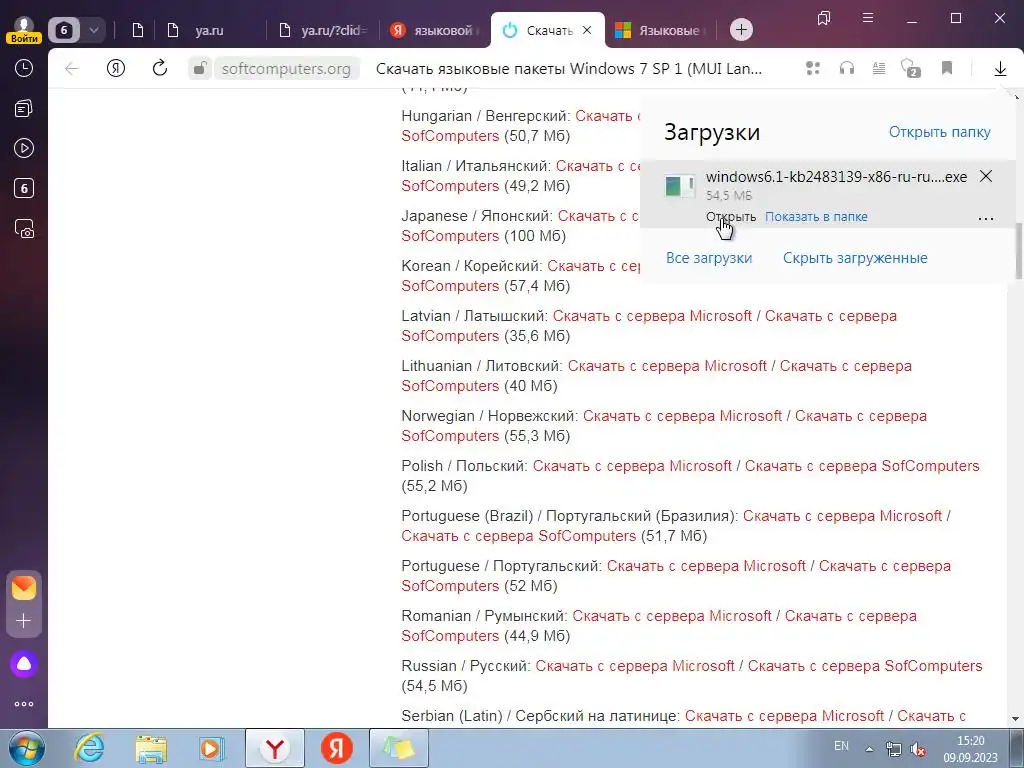The width and height of the screenshot is (1024, 768).
Task: Open the video player icon in sidebar
Action: tap(24, 148)
